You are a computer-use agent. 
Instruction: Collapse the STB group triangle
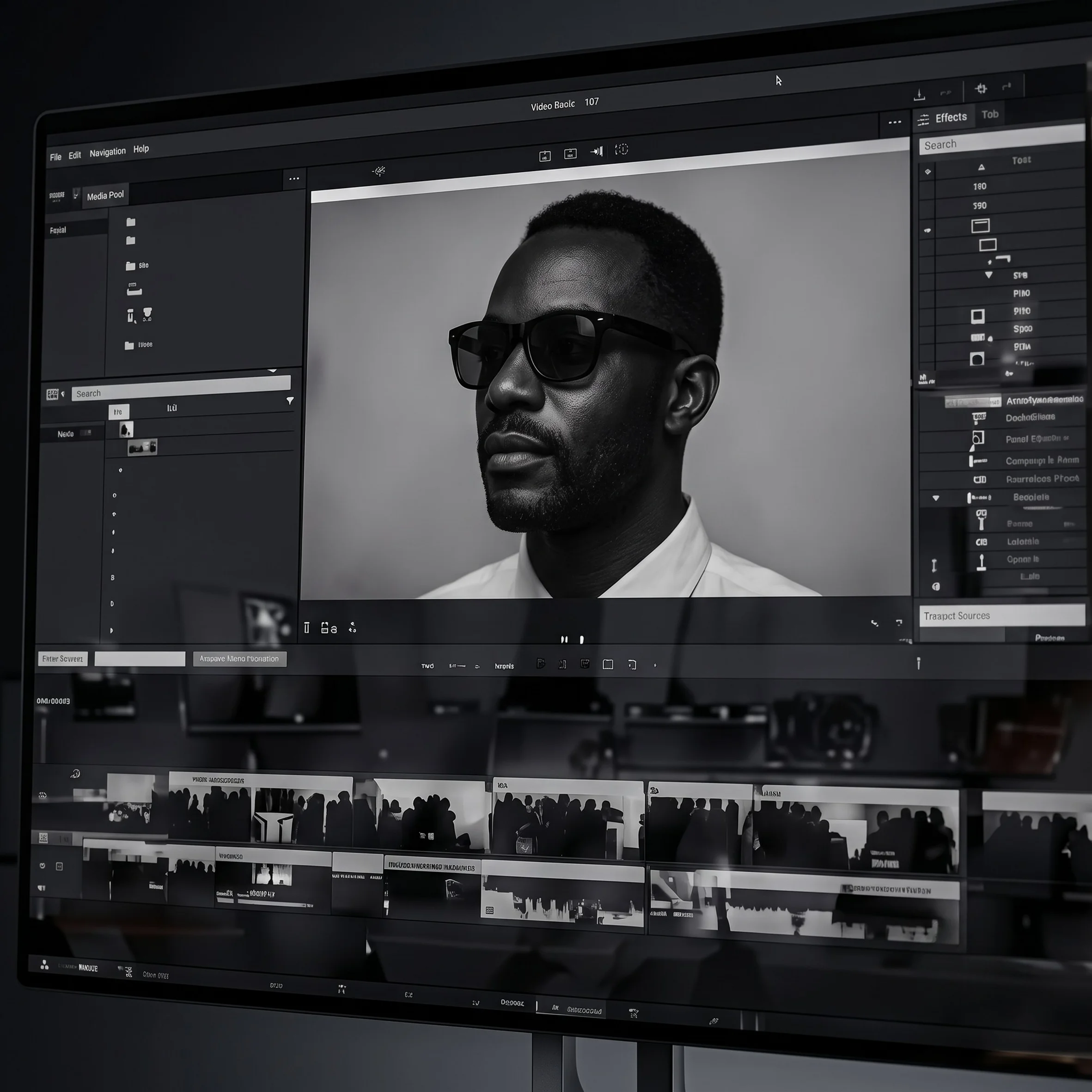click(988, 275)
